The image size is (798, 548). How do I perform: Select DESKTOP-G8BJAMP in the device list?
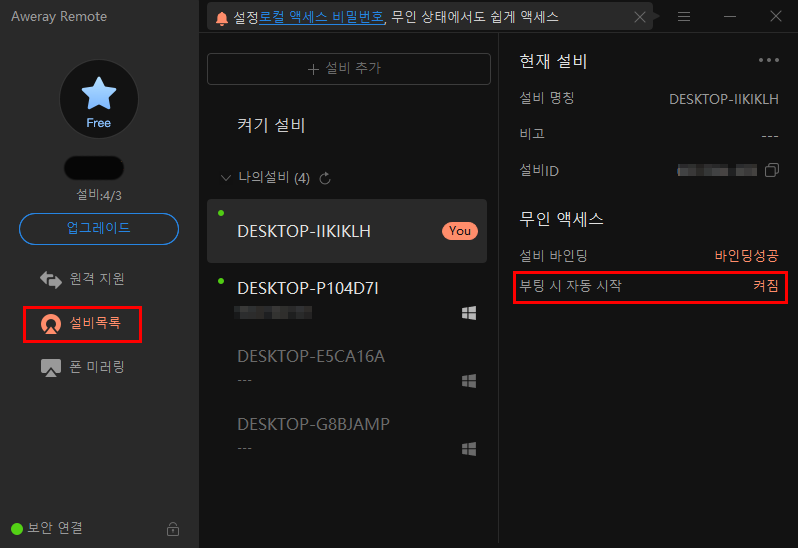point(347,434)
